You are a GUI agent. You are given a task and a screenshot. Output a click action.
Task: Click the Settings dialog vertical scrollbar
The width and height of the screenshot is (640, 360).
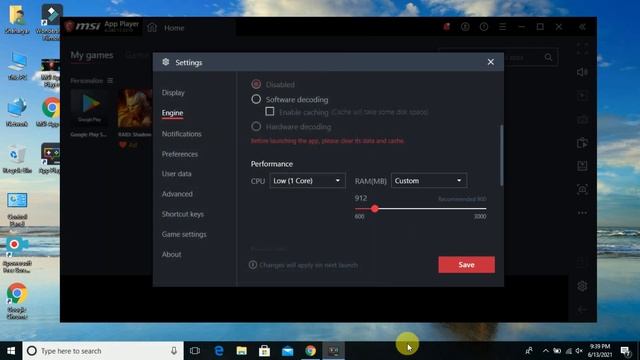[x=501, y=155]
